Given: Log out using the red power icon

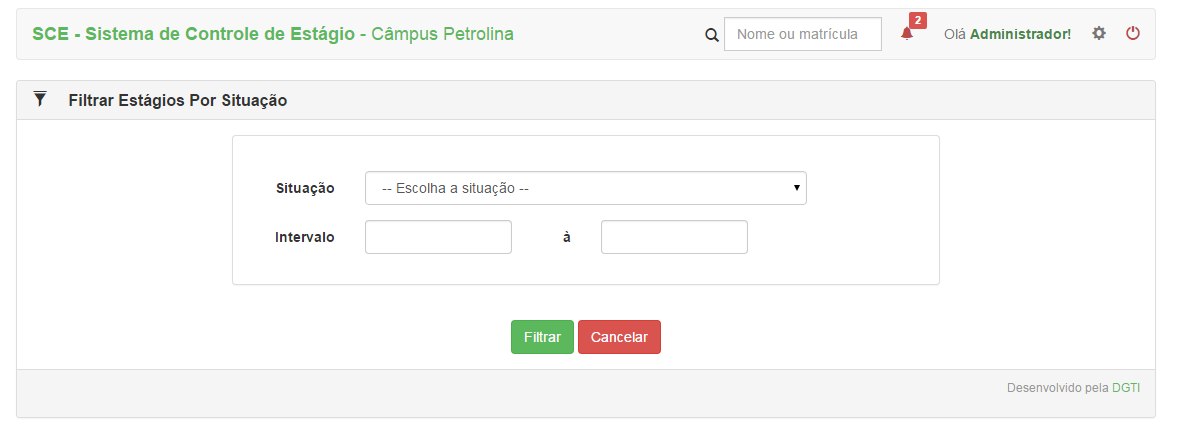Looking at the screenshot, I should coord(1133,33).
